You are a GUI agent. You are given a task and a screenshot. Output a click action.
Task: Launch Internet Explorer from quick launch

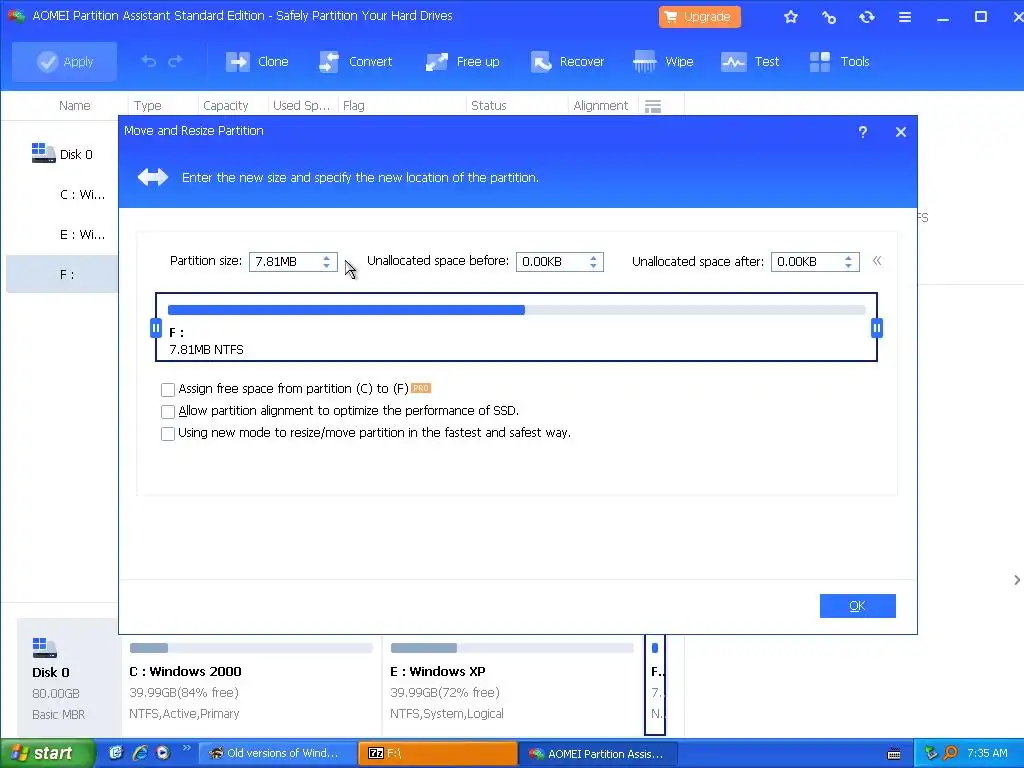click(140, 753)
